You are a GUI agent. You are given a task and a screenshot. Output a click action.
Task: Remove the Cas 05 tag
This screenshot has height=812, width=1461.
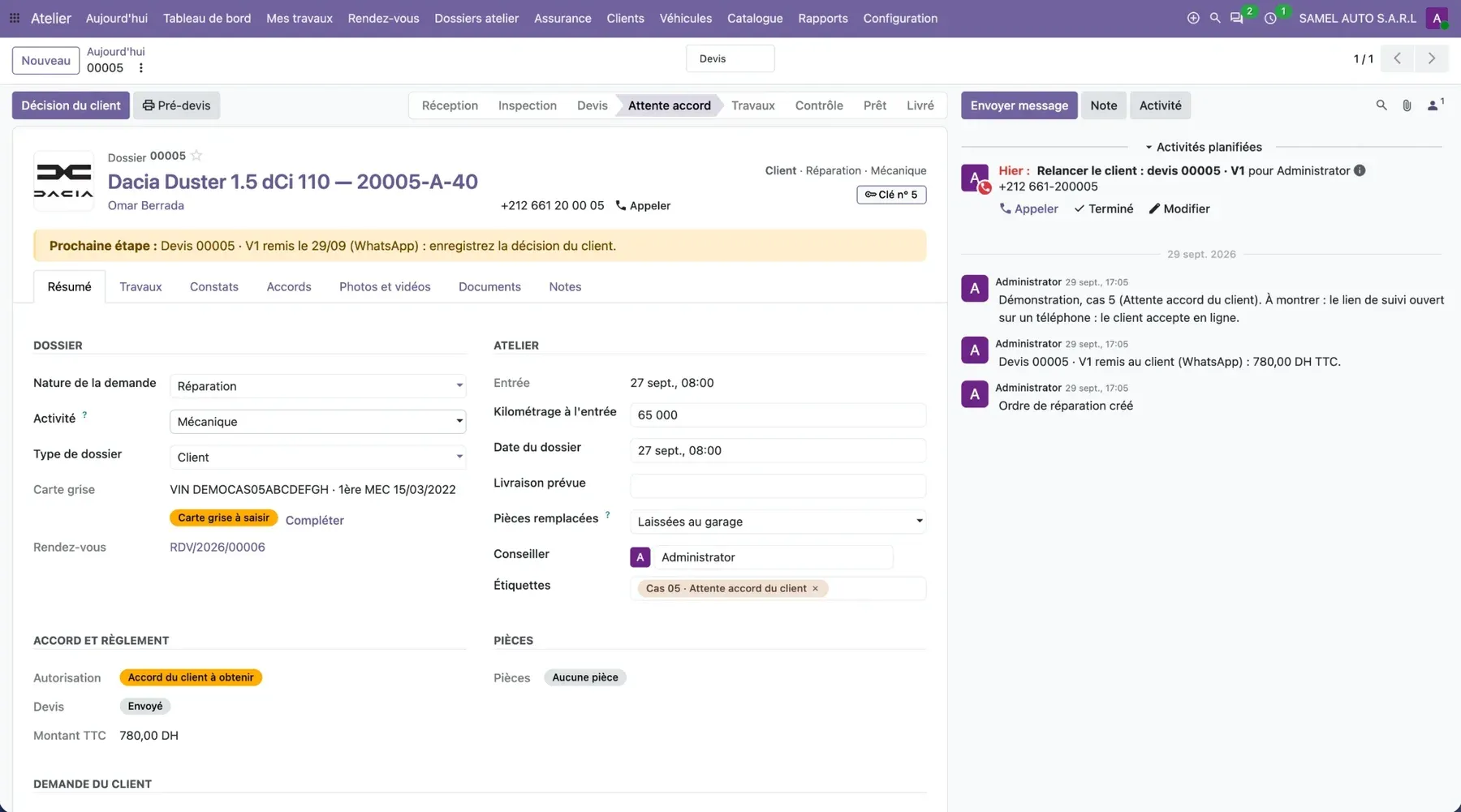[816, 588]
